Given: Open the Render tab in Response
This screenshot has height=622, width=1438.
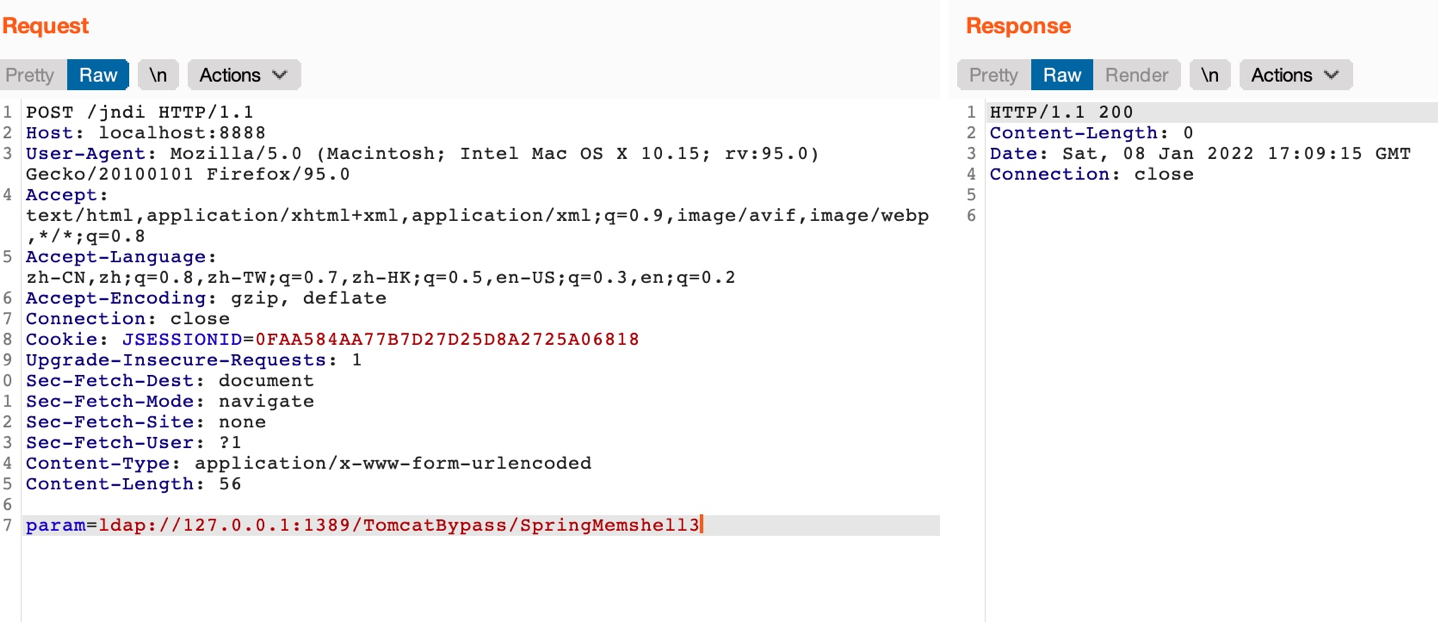Looking at the screenshot, I should click(1137, 75).
